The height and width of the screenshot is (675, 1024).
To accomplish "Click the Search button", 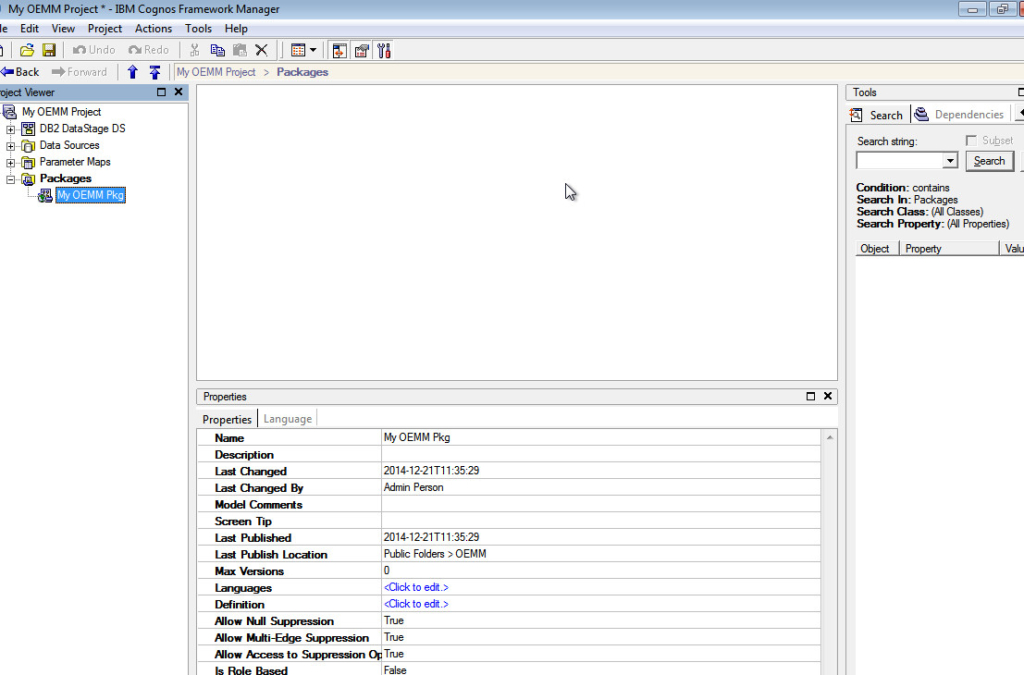I will click(x=989, y=161).
